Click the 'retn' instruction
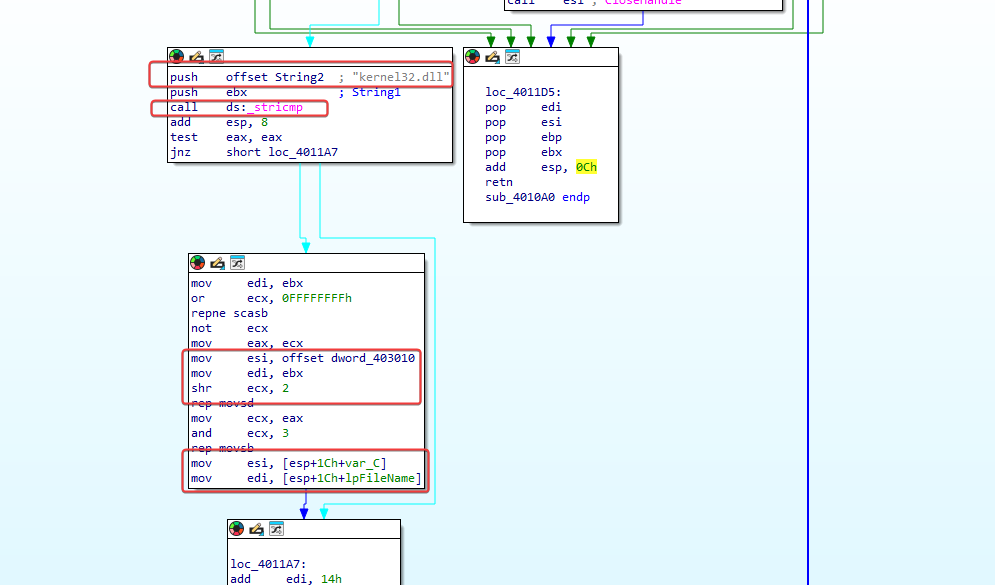Image resolution: width=995 pixels, height=585 pixels. 499,182
